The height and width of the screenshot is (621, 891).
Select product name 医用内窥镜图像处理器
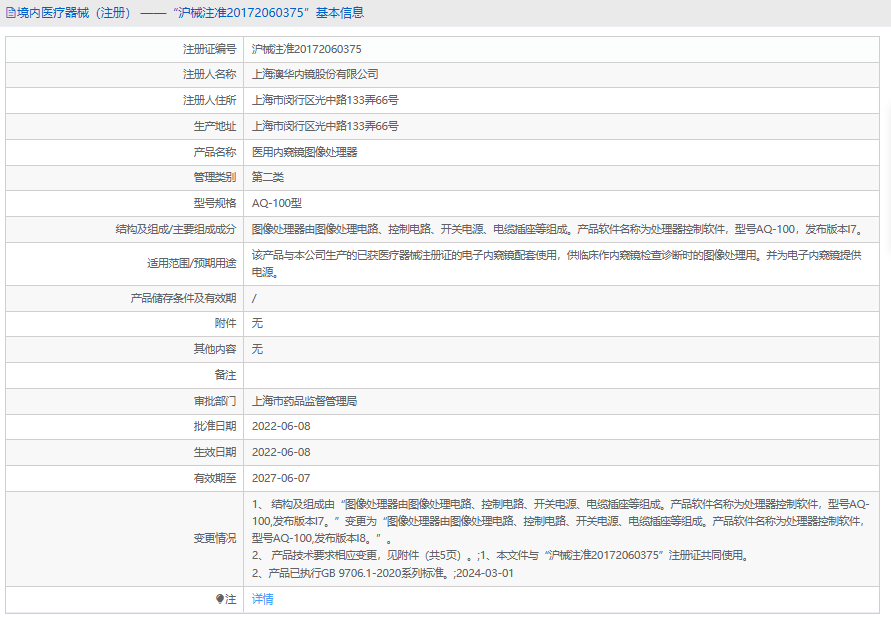pyautogui.click(x=305, y=152)
